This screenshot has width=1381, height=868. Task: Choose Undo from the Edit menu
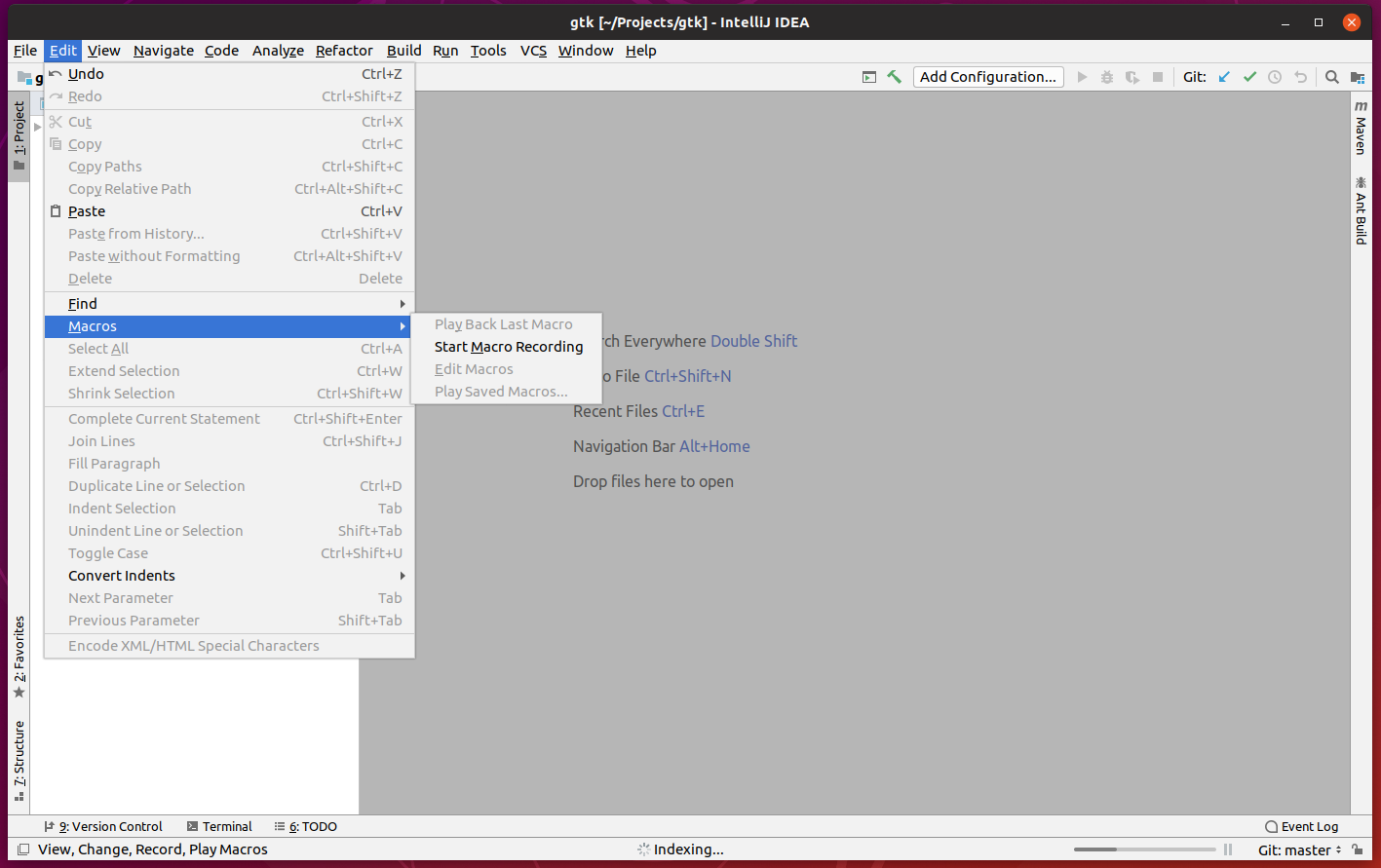click(x=230, y=74)
